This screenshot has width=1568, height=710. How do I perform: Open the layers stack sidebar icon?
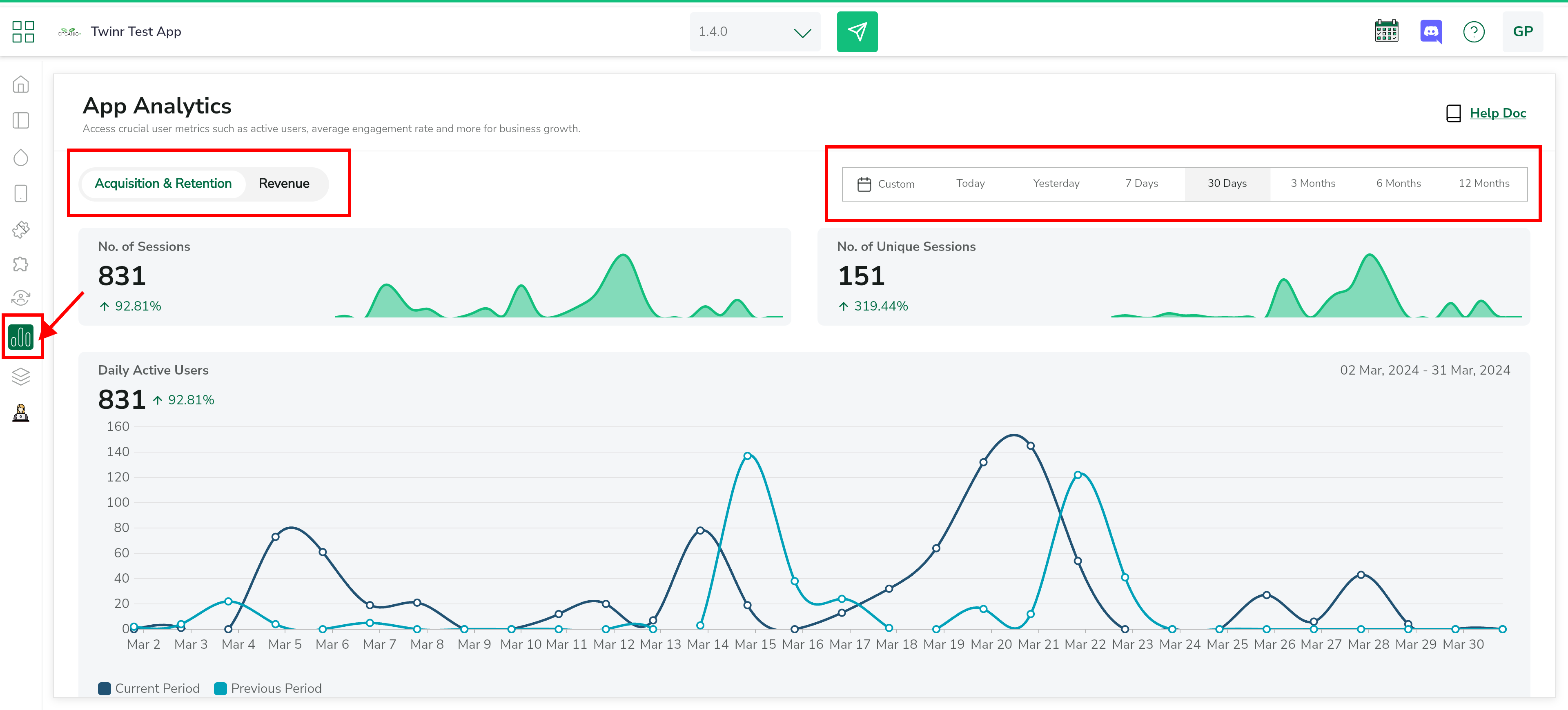click(x=21, y=377)
